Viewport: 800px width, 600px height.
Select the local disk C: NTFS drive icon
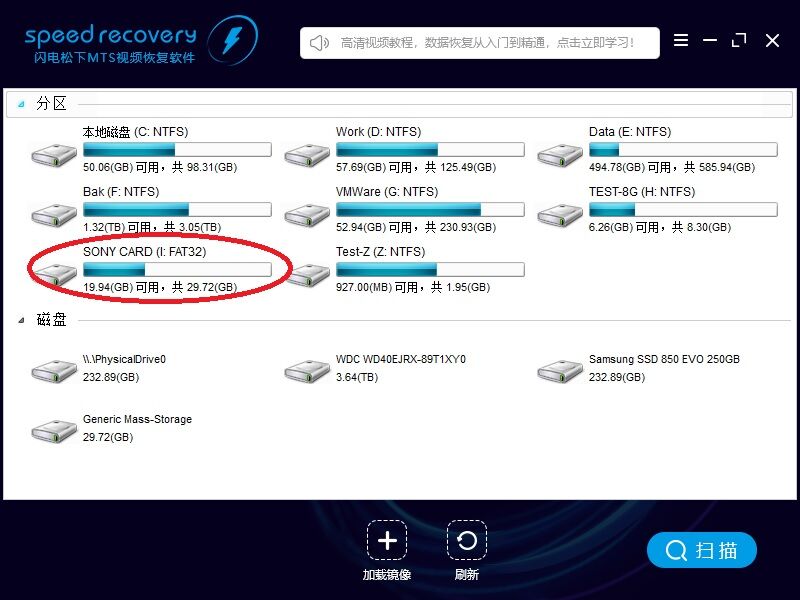54,154
